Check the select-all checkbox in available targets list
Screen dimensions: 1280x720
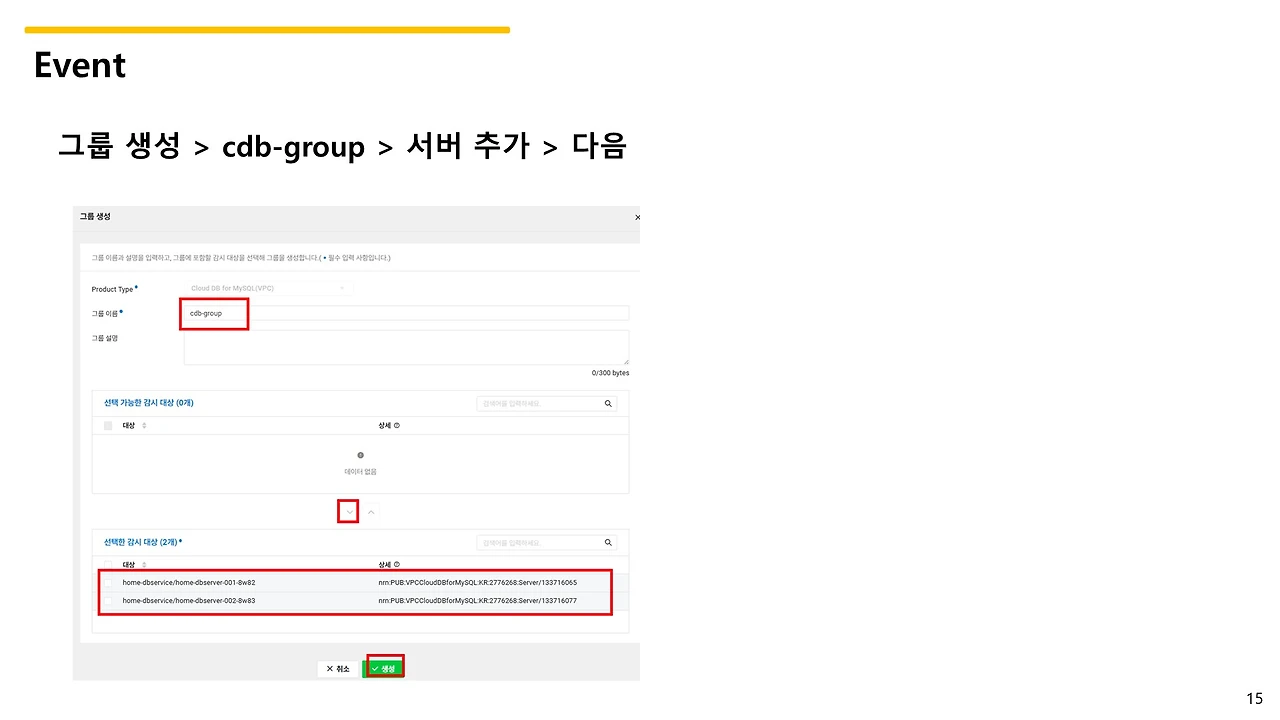coord(107,425)
